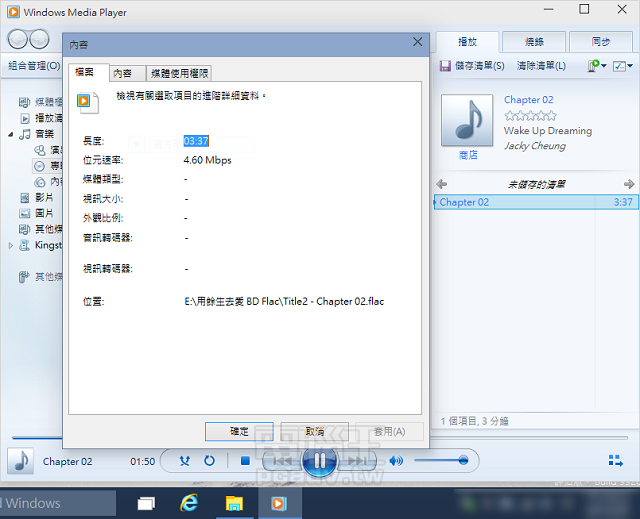
Task: Click Wake Up Dreaming album text
Action: (x=548, y=131)
